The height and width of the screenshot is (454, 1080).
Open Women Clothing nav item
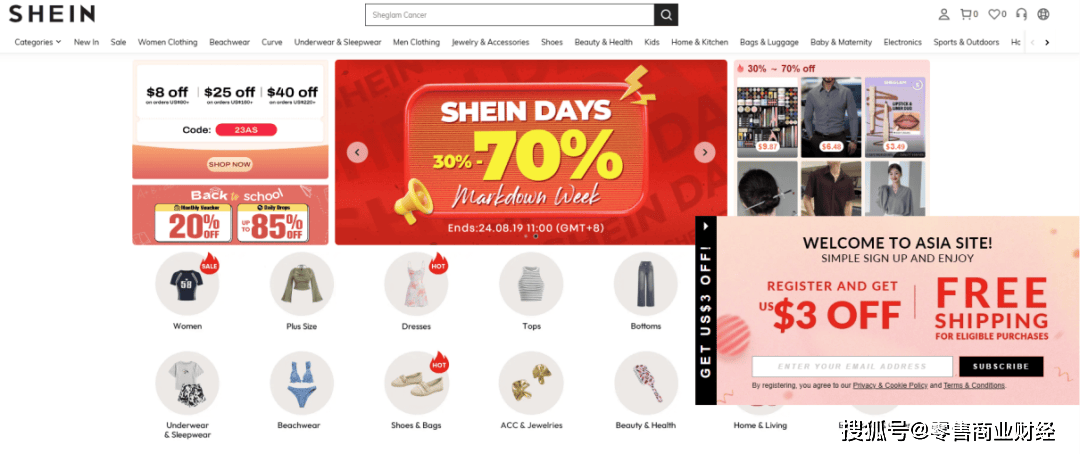(167, 42)
